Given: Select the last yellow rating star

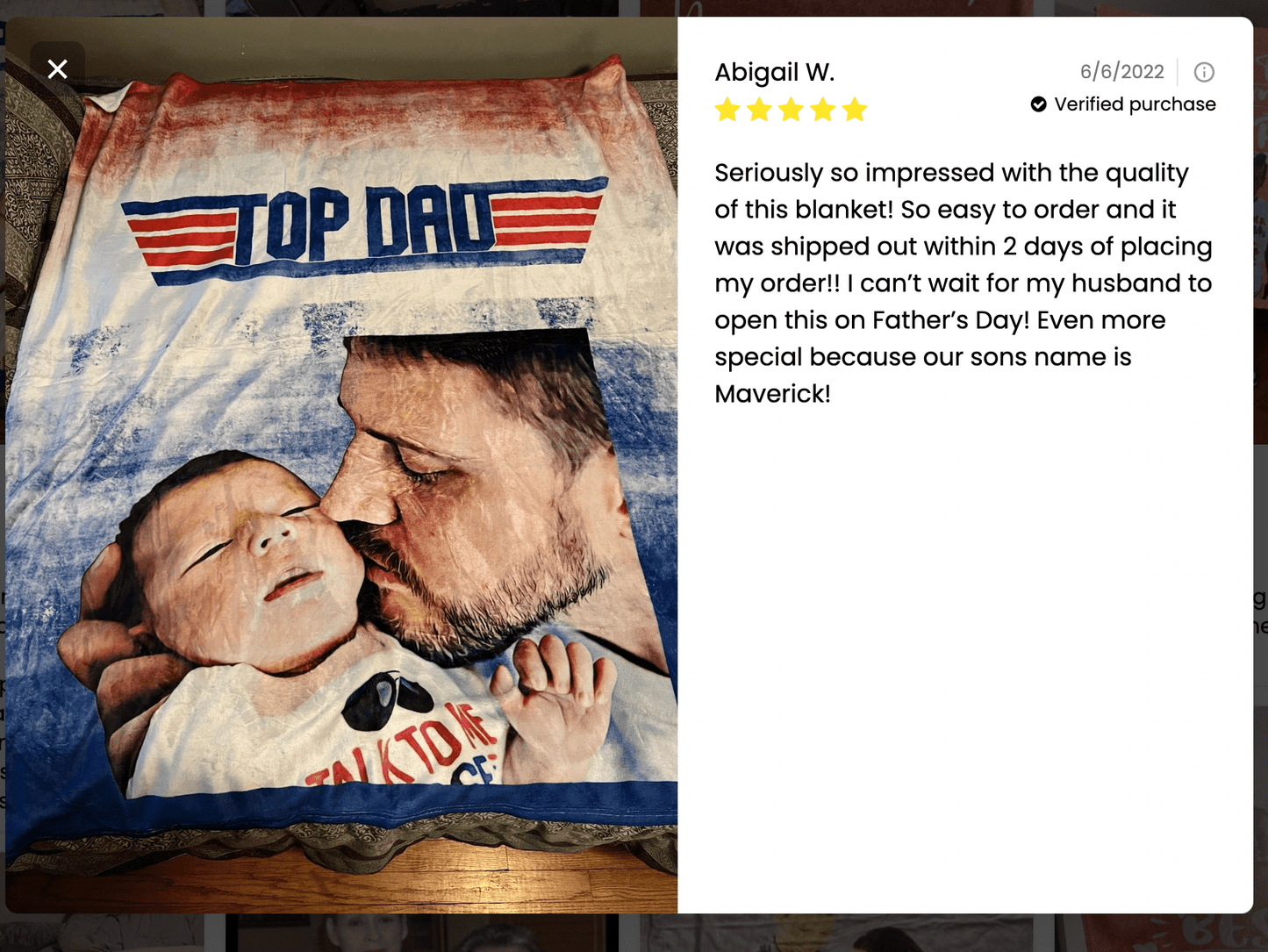Looking at the screenshot, I should pyautogui.click(x=854, y=110).
